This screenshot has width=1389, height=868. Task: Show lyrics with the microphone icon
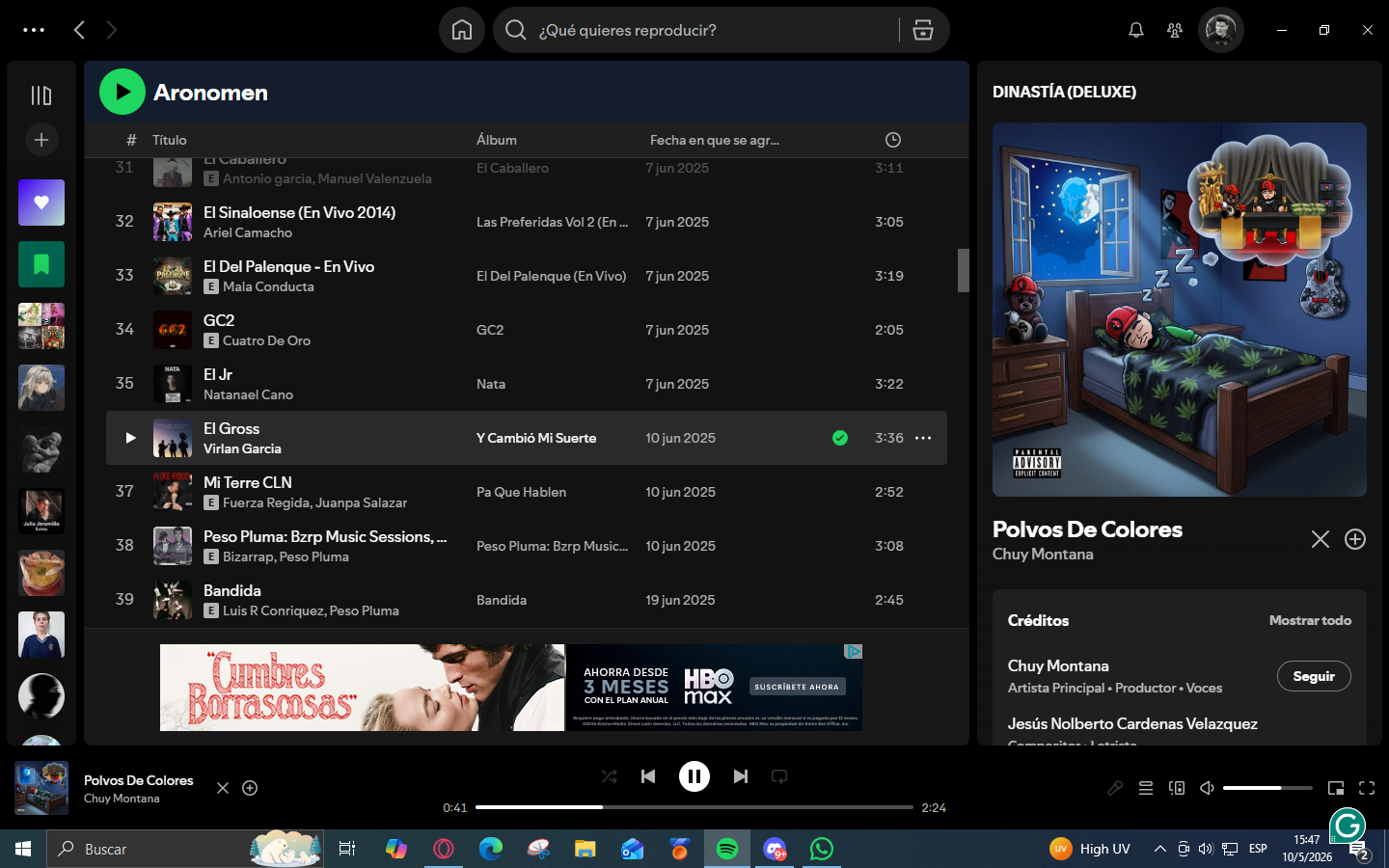(x=1115, y=788)
